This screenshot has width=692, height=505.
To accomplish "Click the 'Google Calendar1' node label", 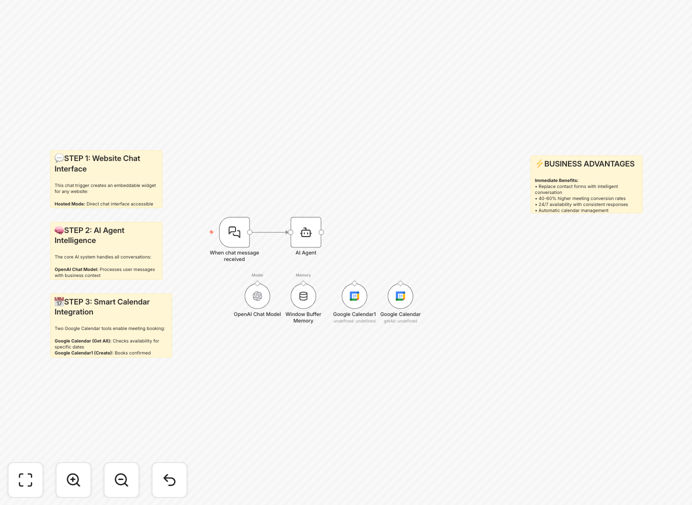I will [354, 314].
